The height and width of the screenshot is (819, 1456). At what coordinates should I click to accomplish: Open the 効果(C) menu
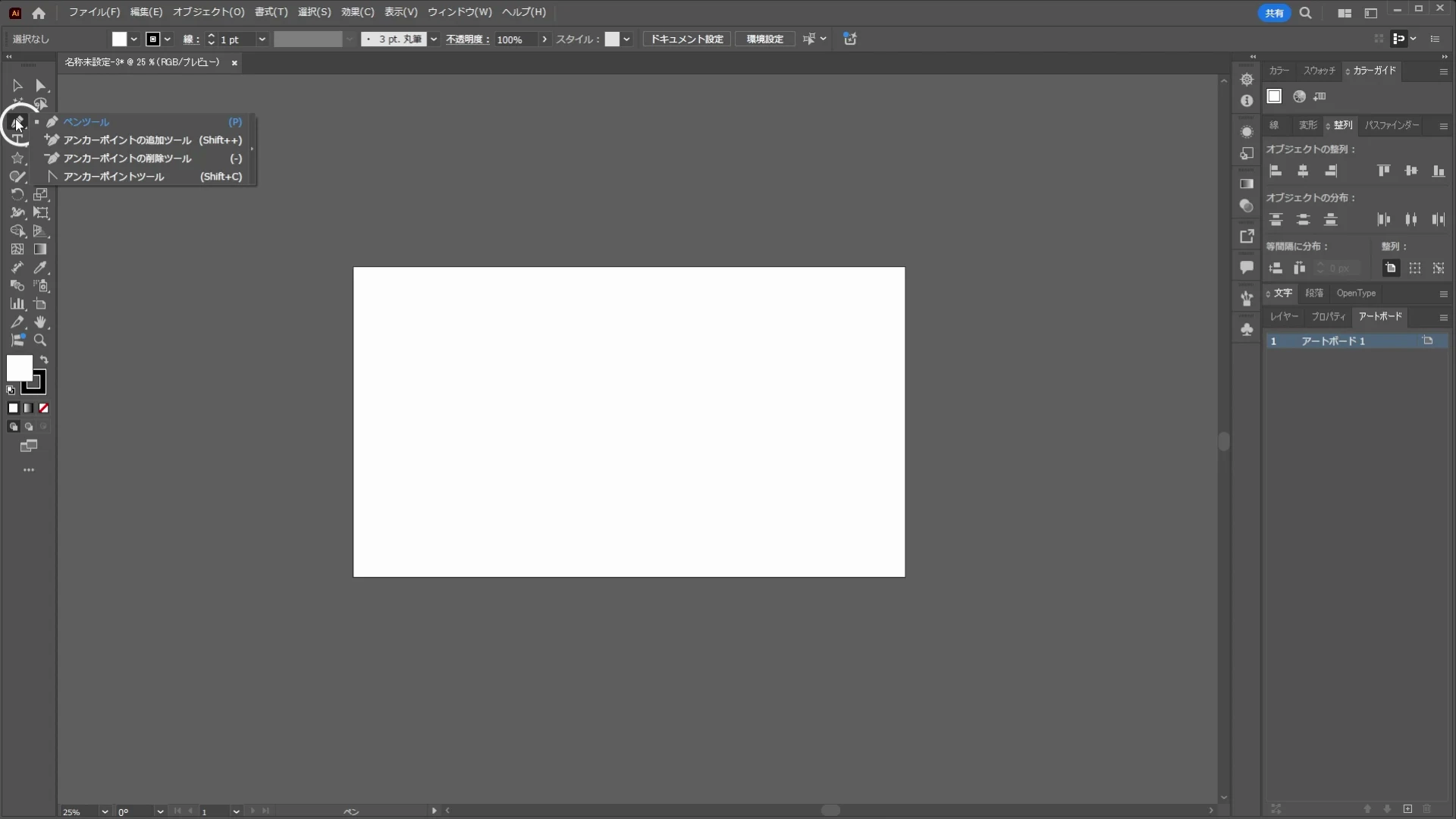pos(357,12)
